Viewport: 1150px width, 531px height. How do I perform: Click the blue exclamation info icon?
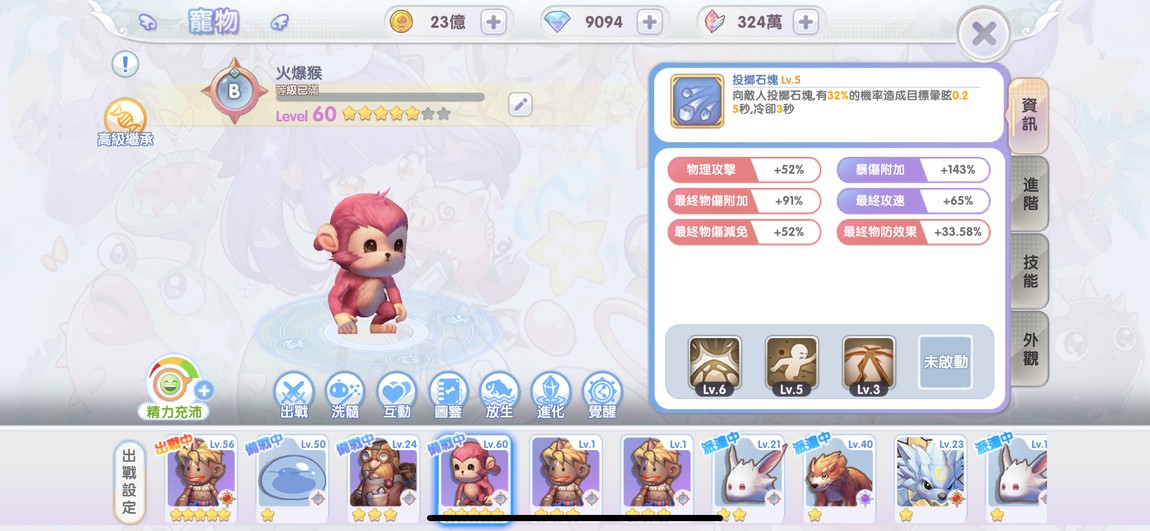click(x=125, y=64)
